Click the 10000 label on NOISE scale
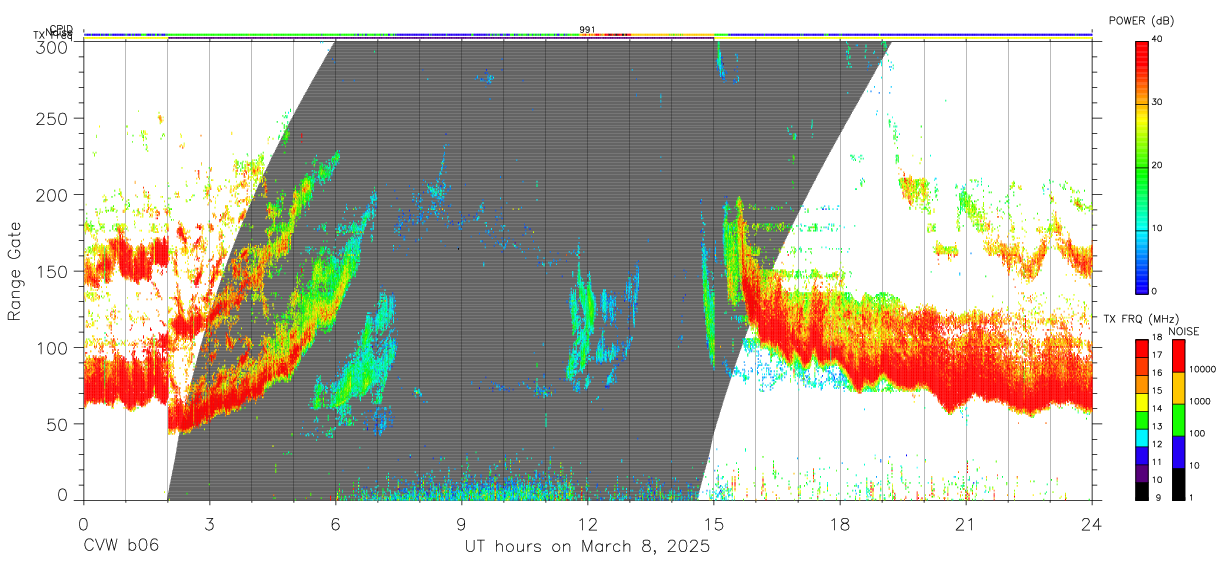This screenshot has height=567, width=1228. point(1202,370)
